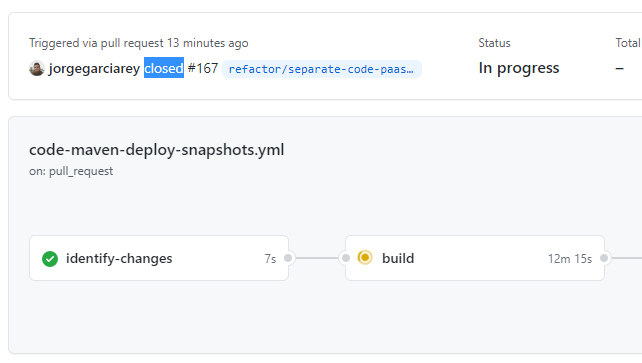
Task: Click the 7s identify-changes duration
Action: (270, 259)
